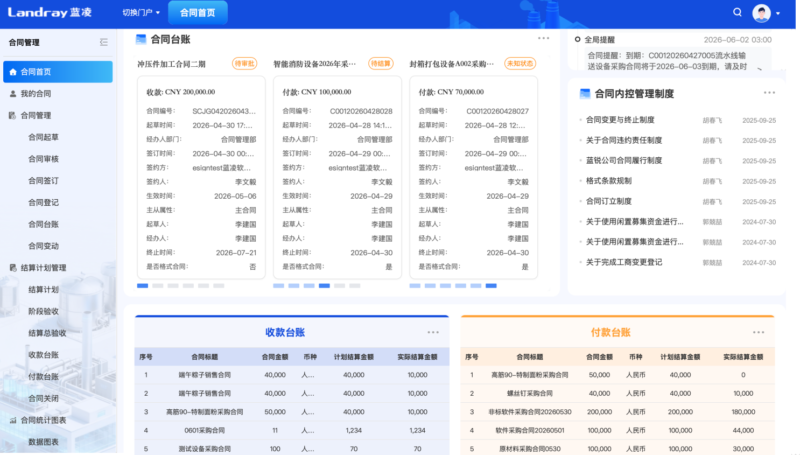
Task: Open the user avatar menu
Action: click(761, 13)
